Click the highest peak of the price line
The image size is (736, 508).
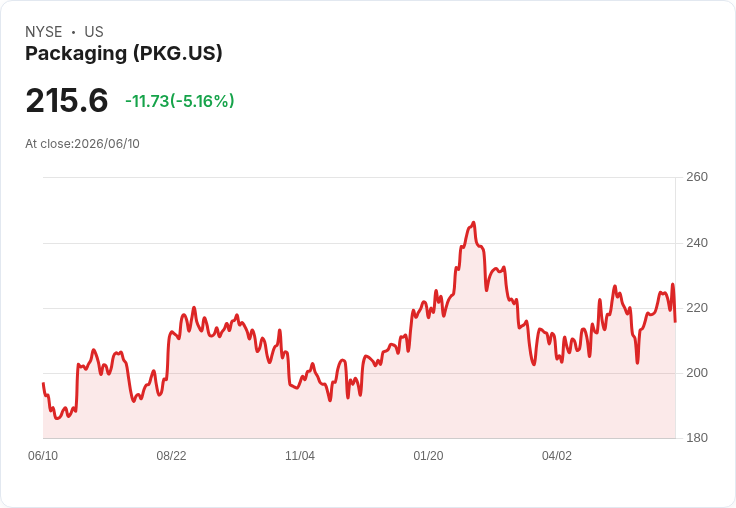coord(474,223)
